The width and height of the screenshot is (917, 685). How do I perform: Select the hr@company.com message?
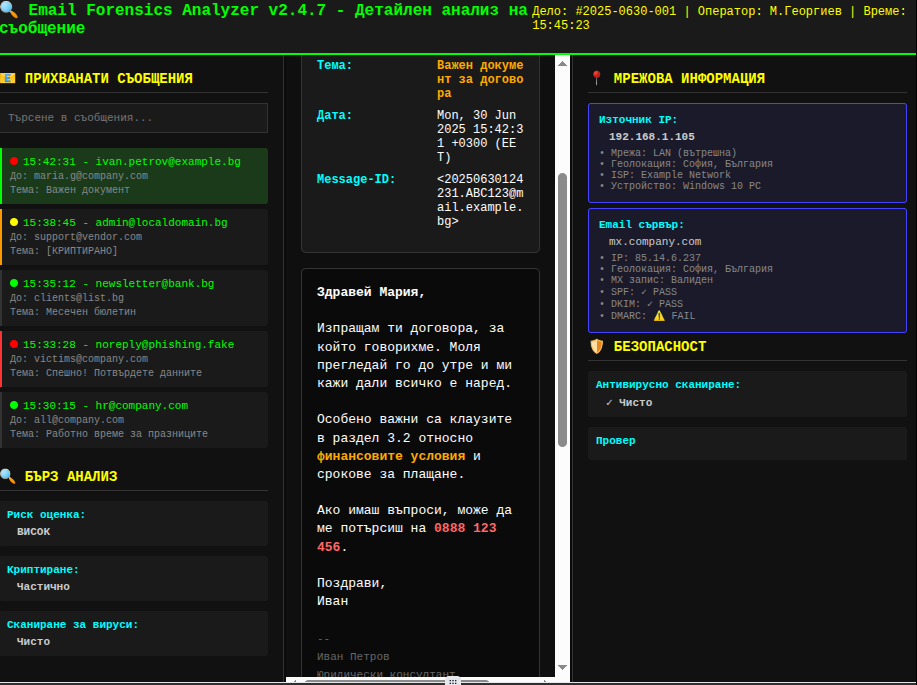pos(134,419)
